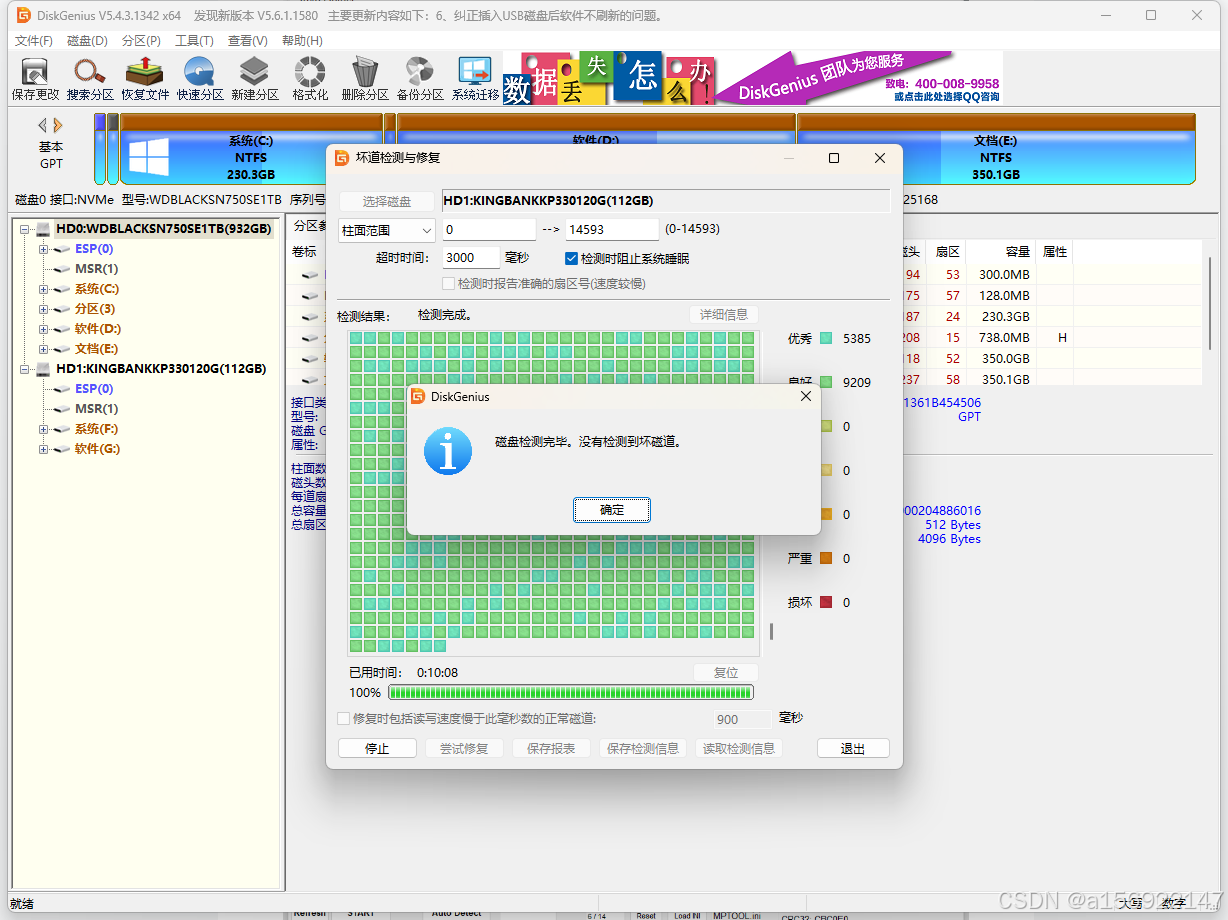The width and height of the screenshot is (1228, 920).
Task: Click the 保存更改 toolbar icon
Action: [x=35, y=78]
